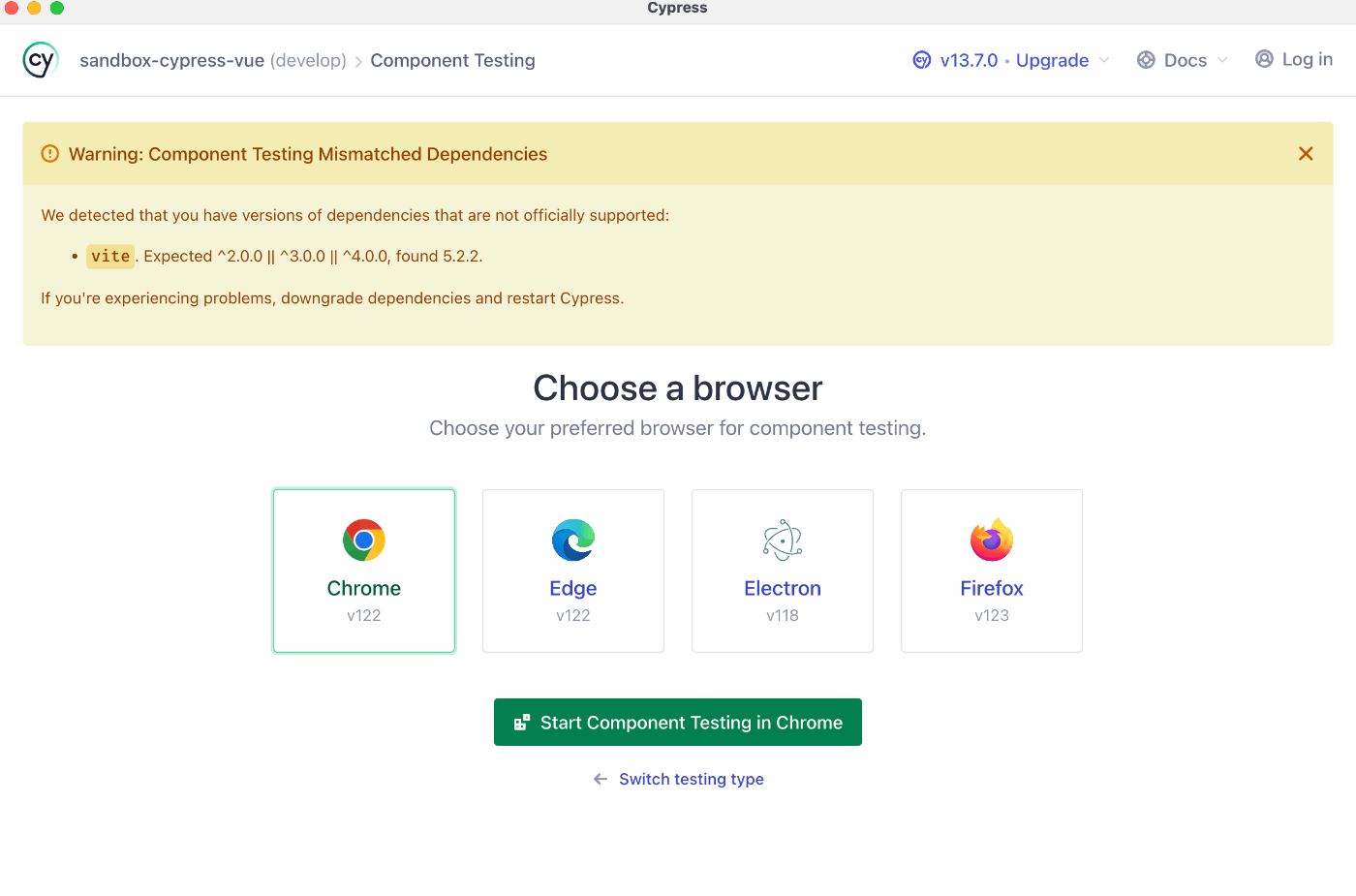Image resolution: width=1356 pixels, height=896 pixels.
Task: Dismiss the mismatched dependencies warning
Action: click(x=1306, y=153)
